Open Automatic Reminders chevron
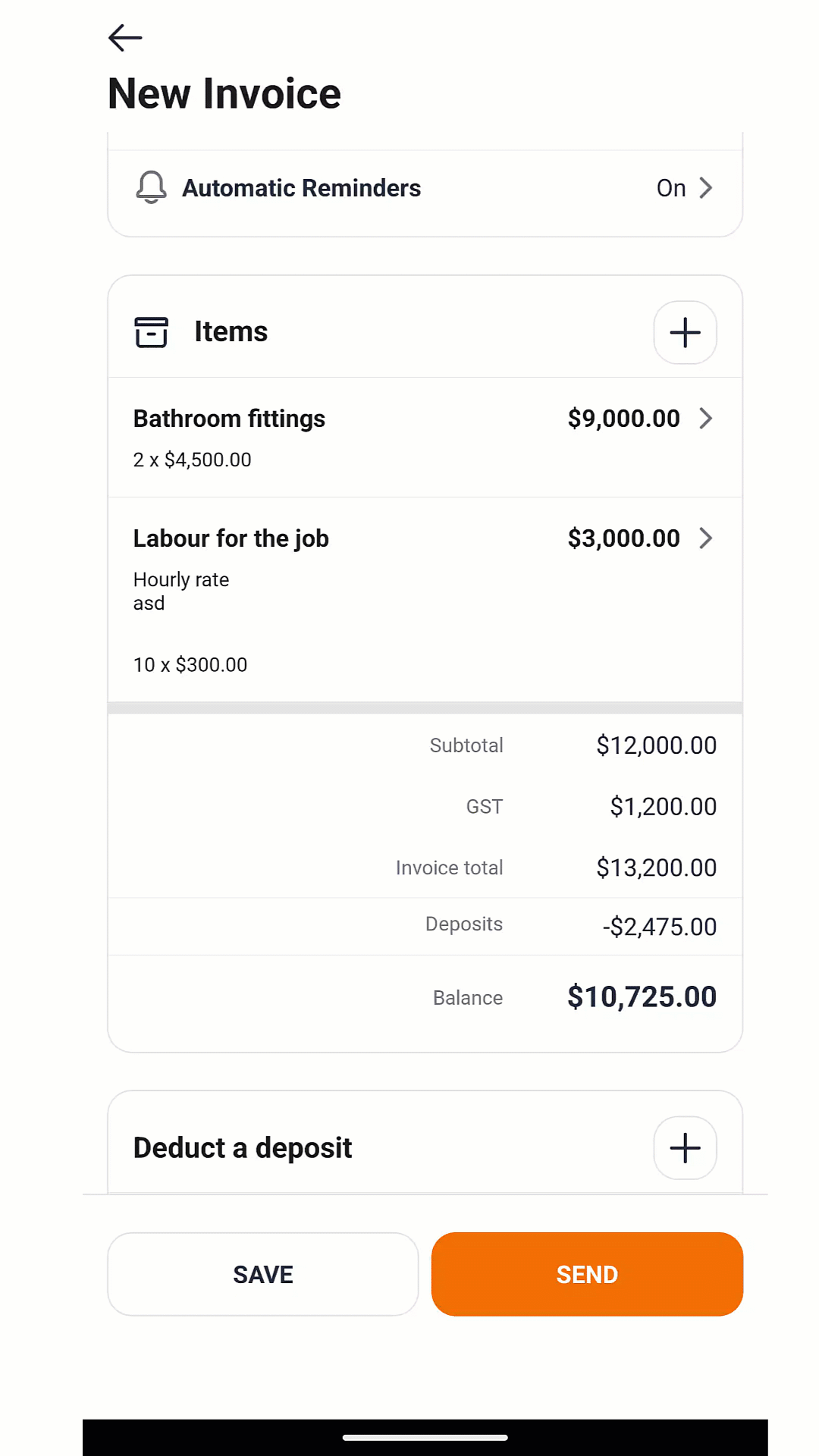The image size is (819, 1456). 706,187
